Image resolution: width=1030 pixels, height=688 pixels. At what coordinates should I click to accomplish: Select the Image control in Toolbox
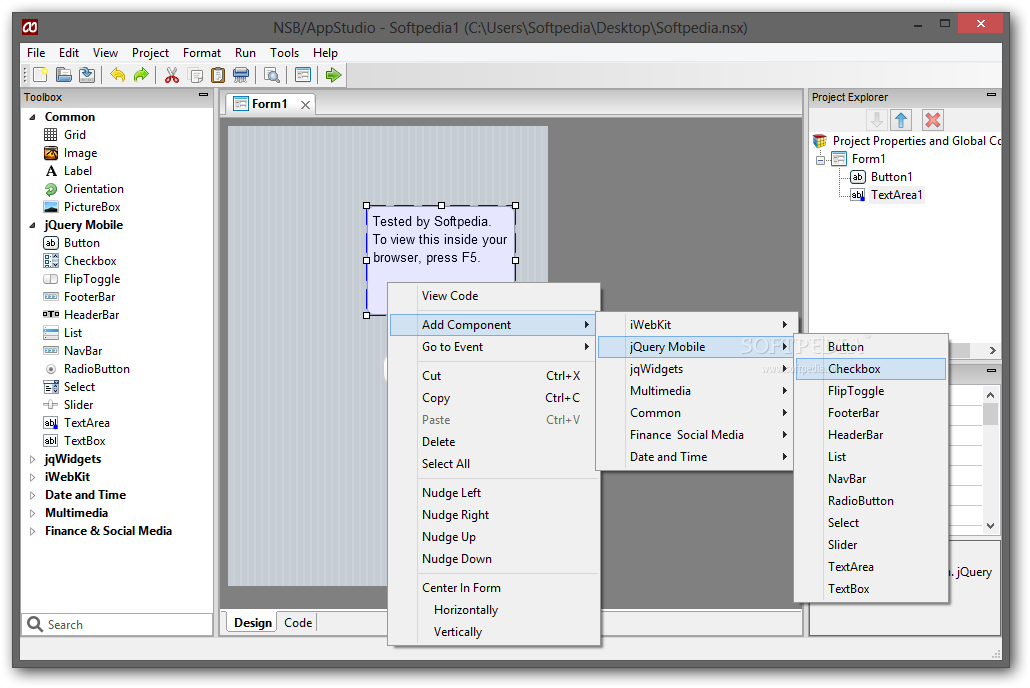70,153
